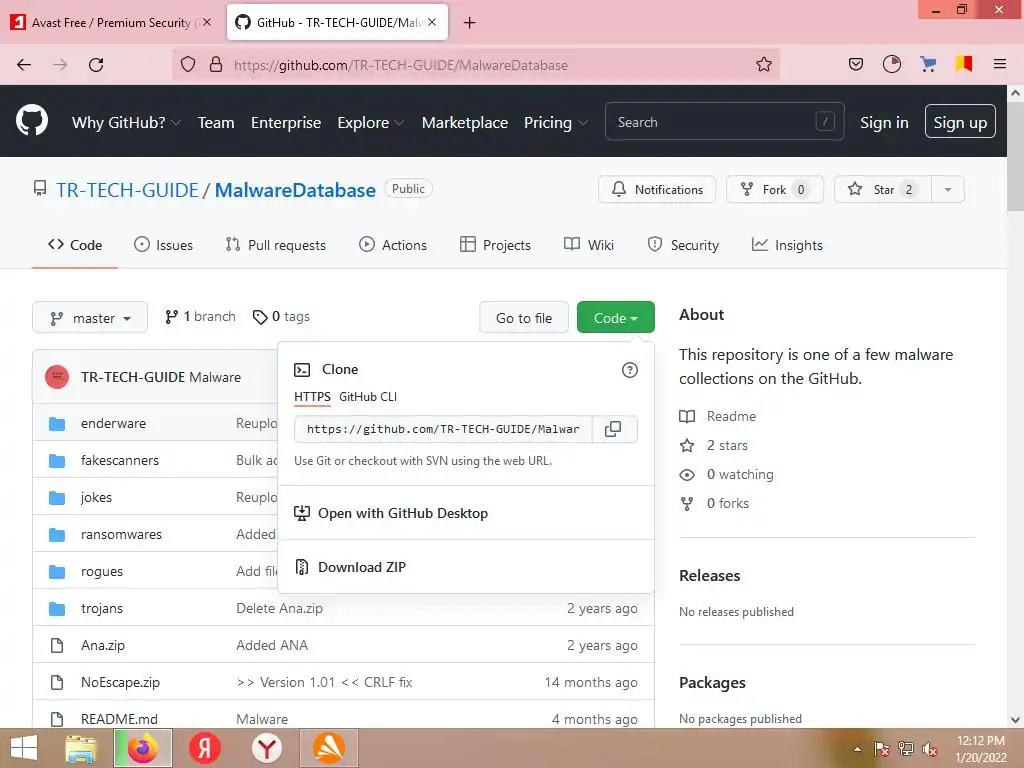Star the repository

883,189
